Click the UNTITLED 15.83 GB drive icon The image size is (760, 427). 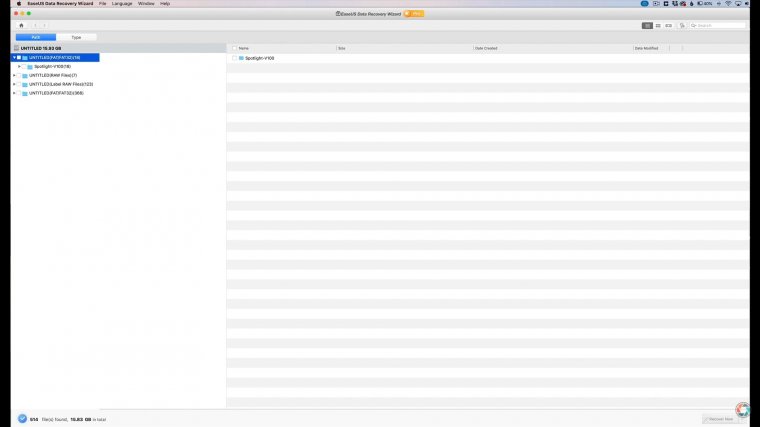pyautogui.click(x=16, y=48)
